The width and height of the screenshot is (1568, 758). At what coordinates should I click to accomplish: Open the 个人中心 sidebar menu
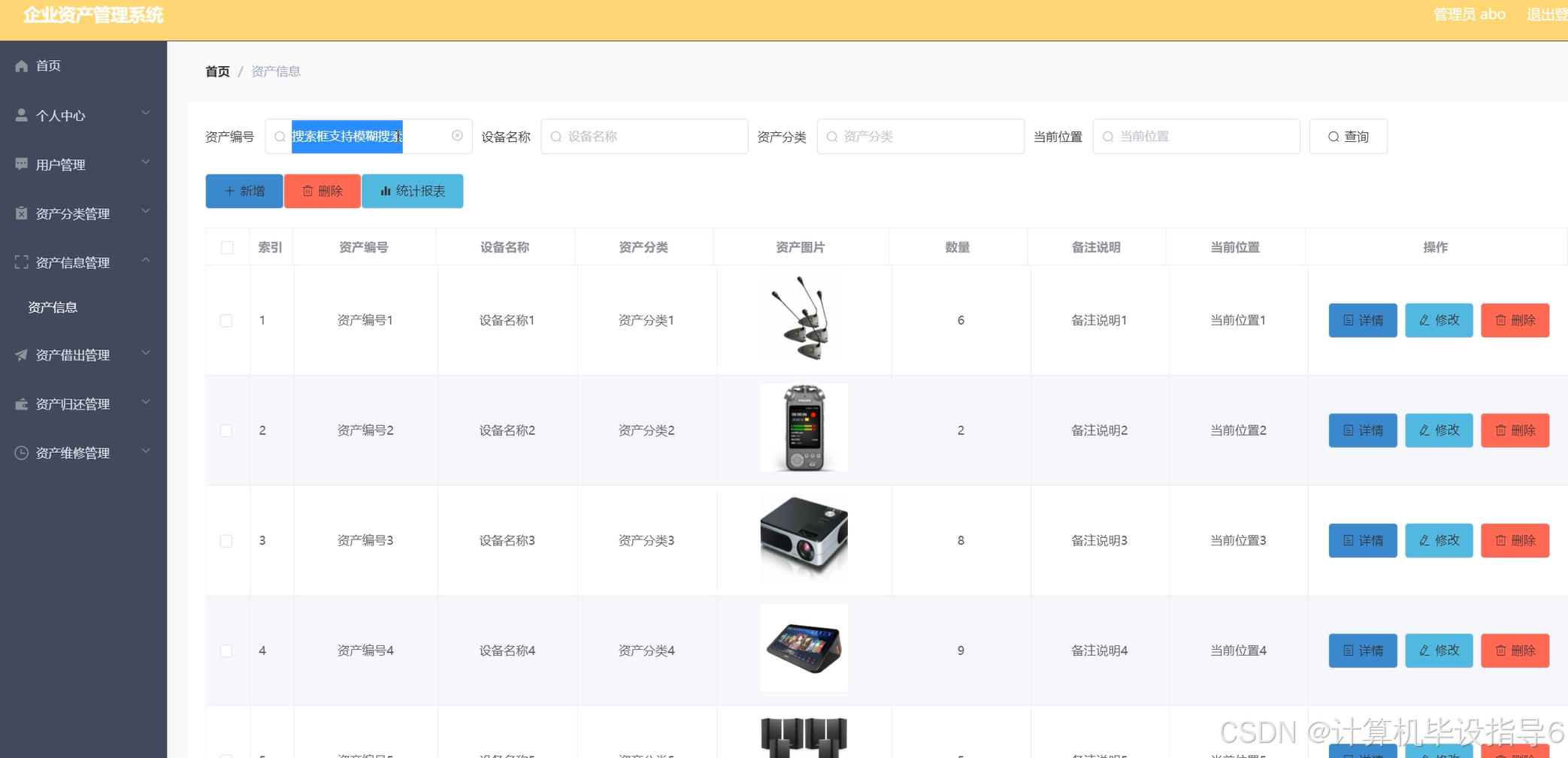pyautogui.click(x=83, y=115)
